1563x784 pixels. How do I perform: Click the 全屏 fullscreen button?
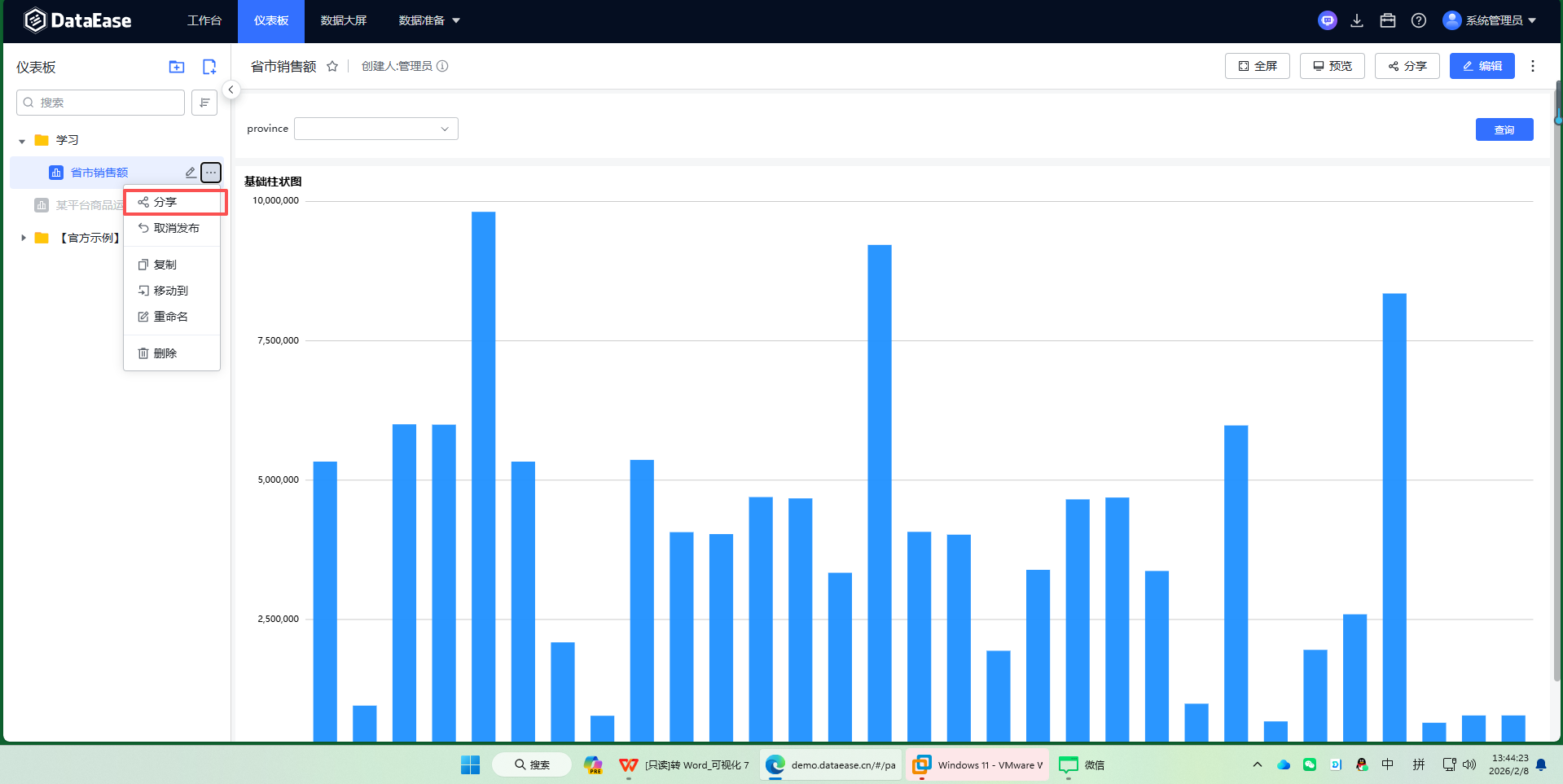pyautogui.click(x=1258, y=66)
